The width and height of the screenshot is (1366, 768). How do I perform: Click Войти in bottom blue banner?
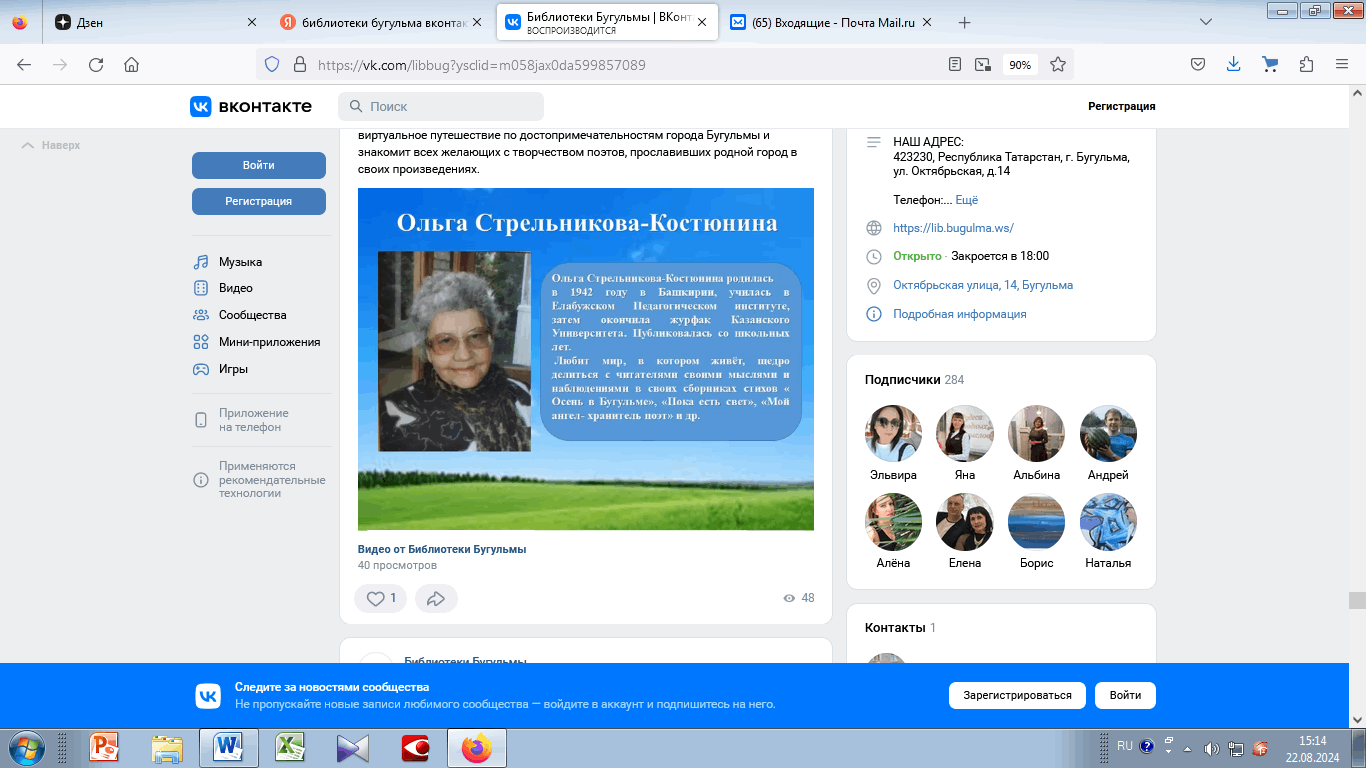click(x=1125, y=695)
